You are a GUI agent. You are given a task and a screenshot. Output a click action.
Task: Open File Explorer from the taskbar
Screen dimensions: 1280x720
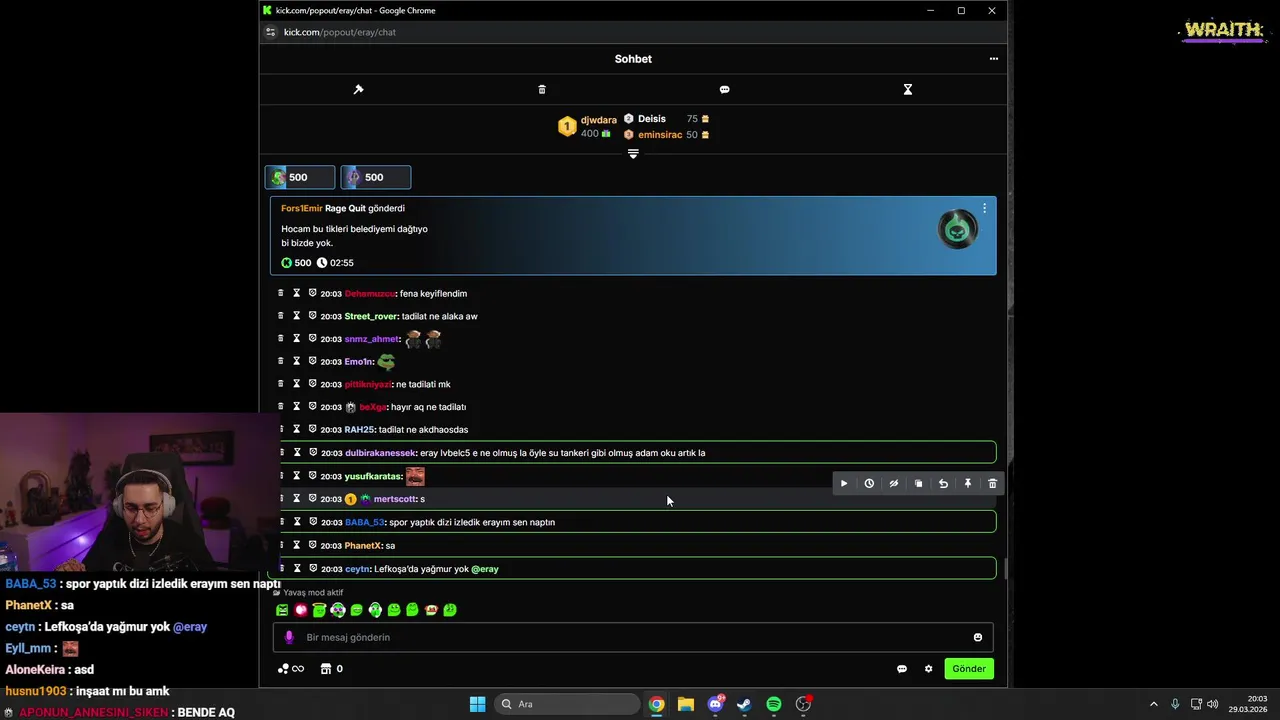point(685,704)
